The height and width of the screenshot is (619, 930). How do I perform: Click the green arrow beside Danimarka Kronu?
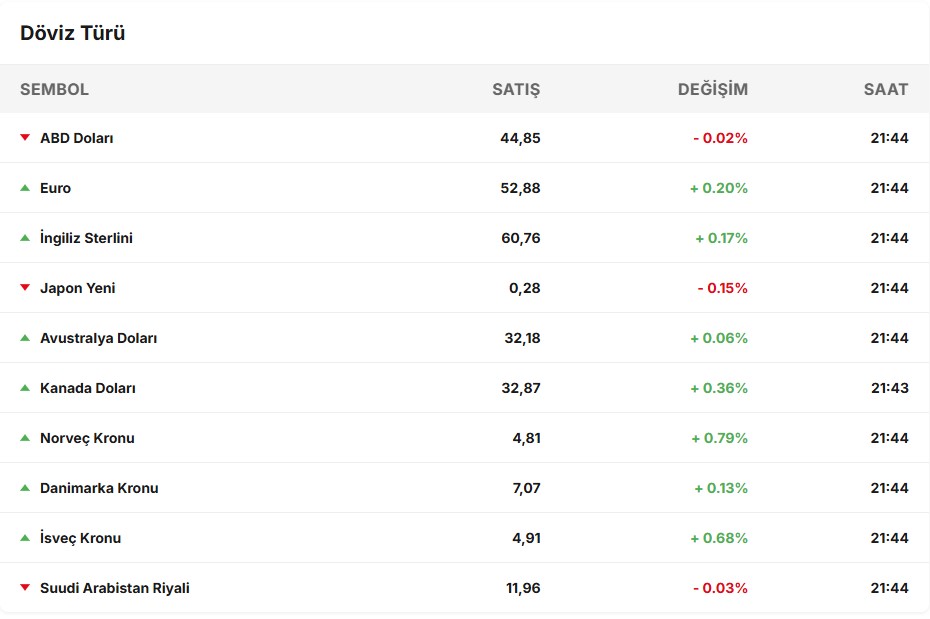[x=25, y=487]
